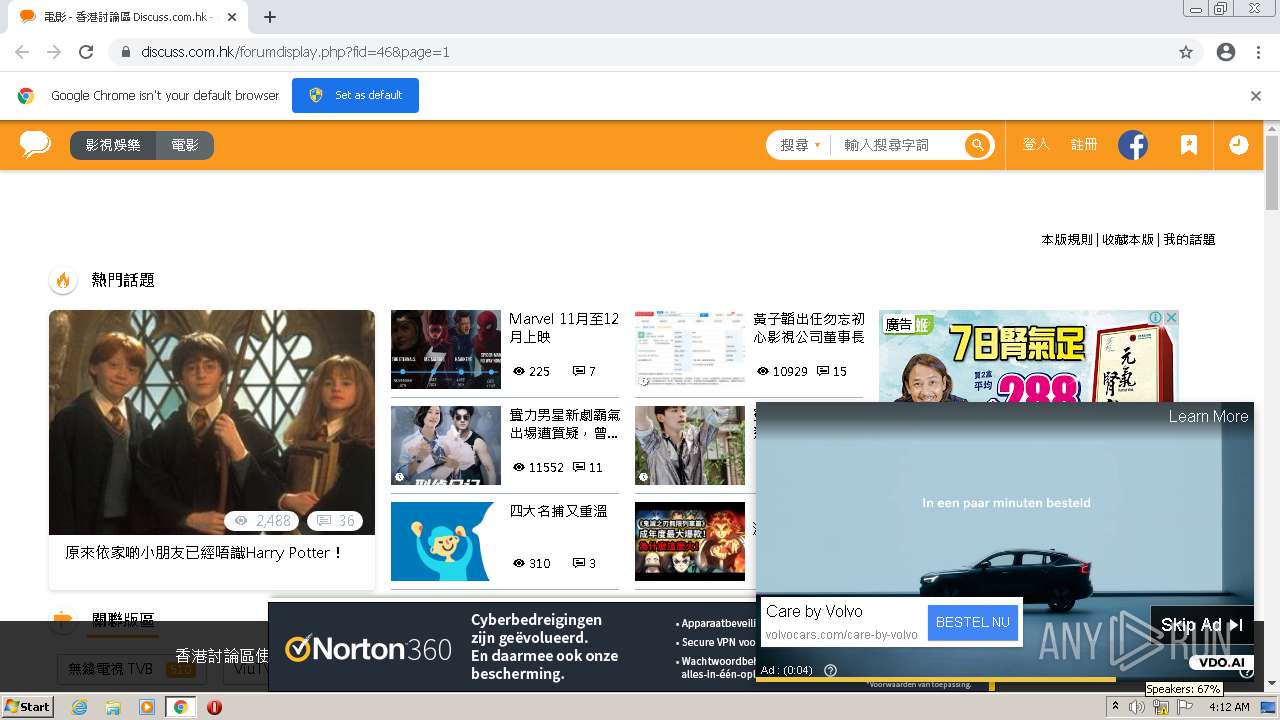The height and width of the screenshot is (720, 1280).
Task: Open the 本版規則 link
Action: coord(1067,240)
